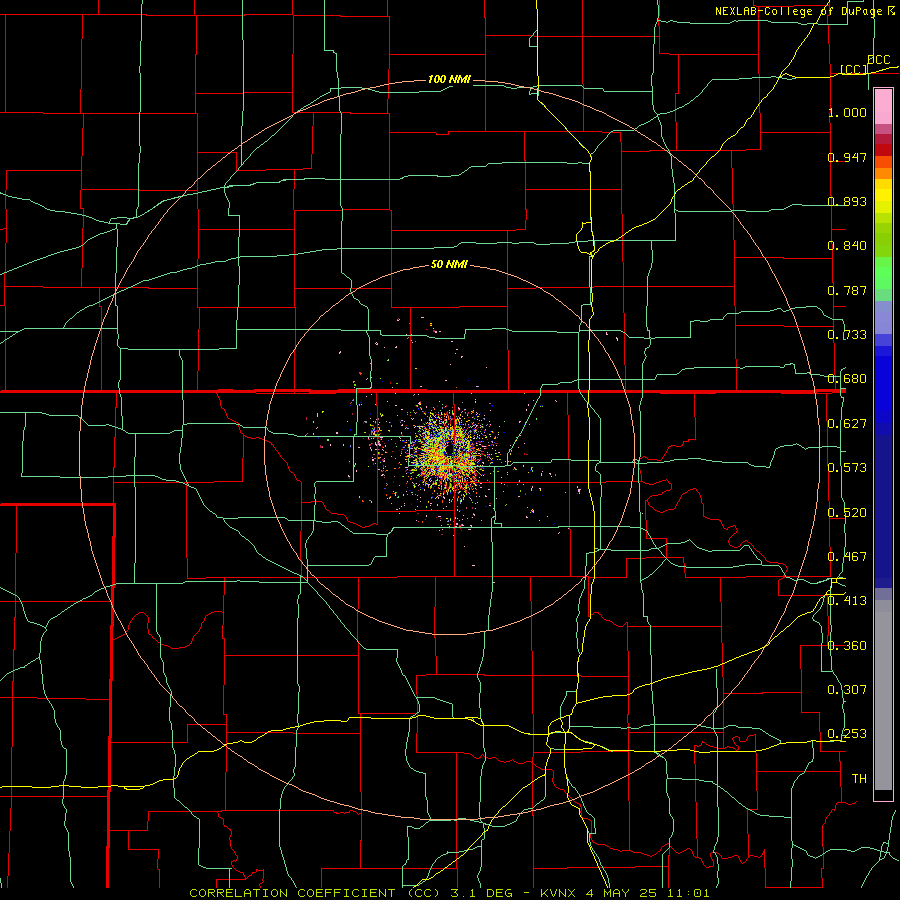Click the 0.520 scale value
This screenshot has width=900, height=900.
click(847, 513)
